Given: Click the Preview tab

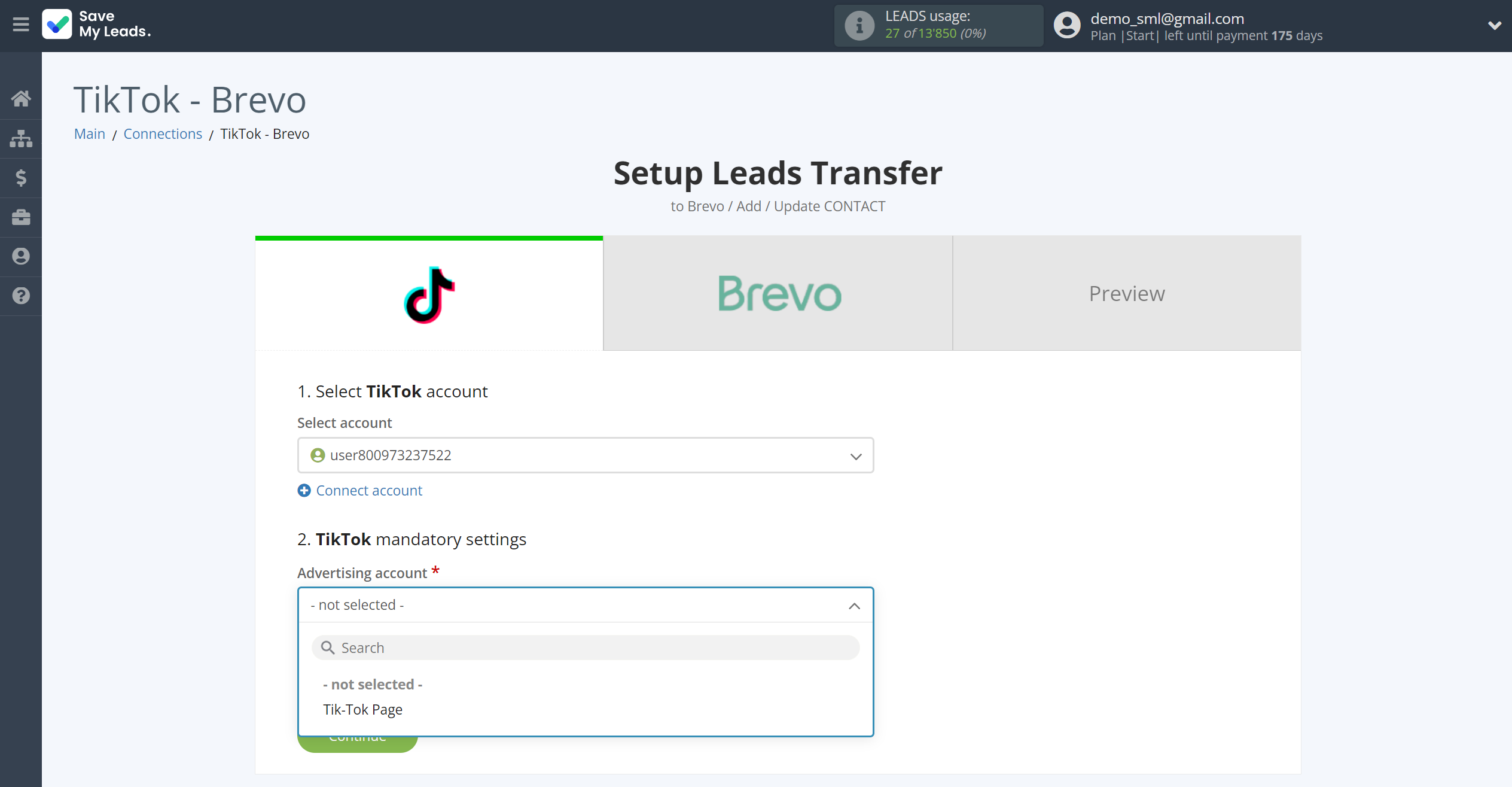Looking at the screenshot, I should click(x=1127, y=293).
